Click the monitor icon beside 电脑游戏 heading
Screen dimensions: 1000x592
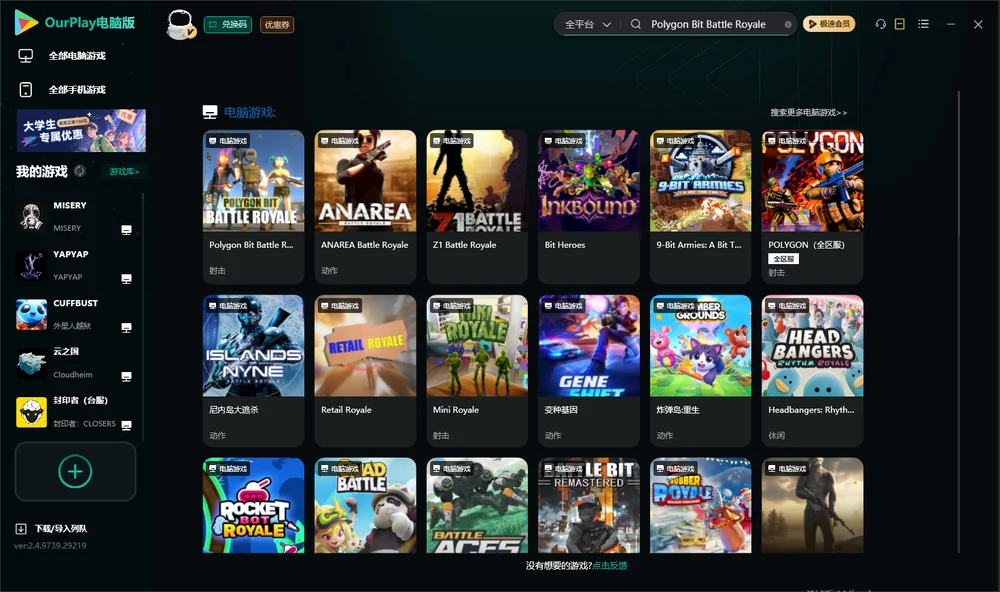point(210,112)
